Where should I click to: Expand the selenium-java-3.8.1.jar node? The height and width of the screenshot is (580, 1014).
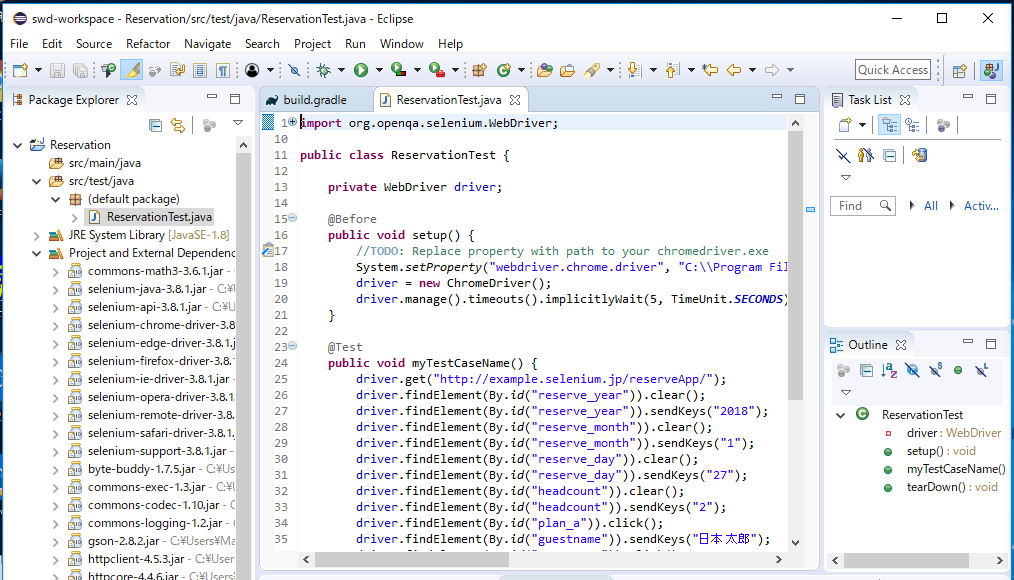click(x=56, y=290)
